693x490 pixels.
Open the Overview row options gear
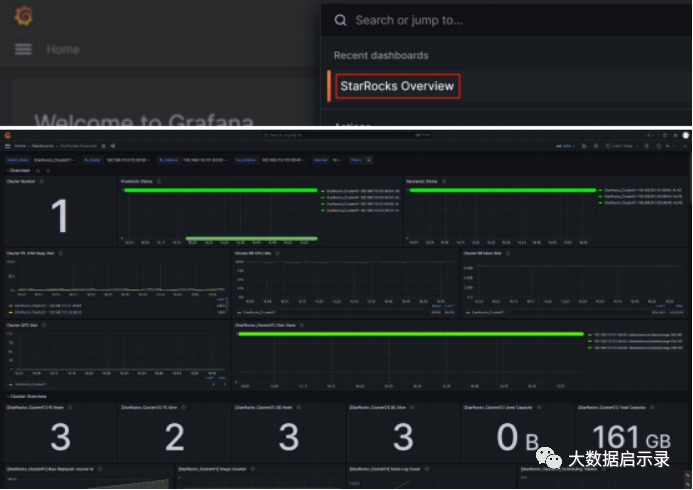tap(38, 171)
